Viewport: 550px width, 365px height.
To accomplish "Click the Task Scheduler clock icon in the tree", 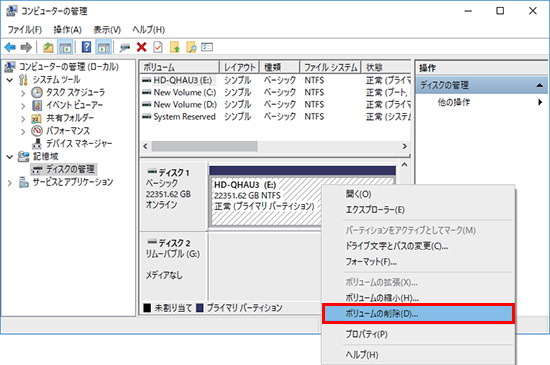I will [37, 93].
